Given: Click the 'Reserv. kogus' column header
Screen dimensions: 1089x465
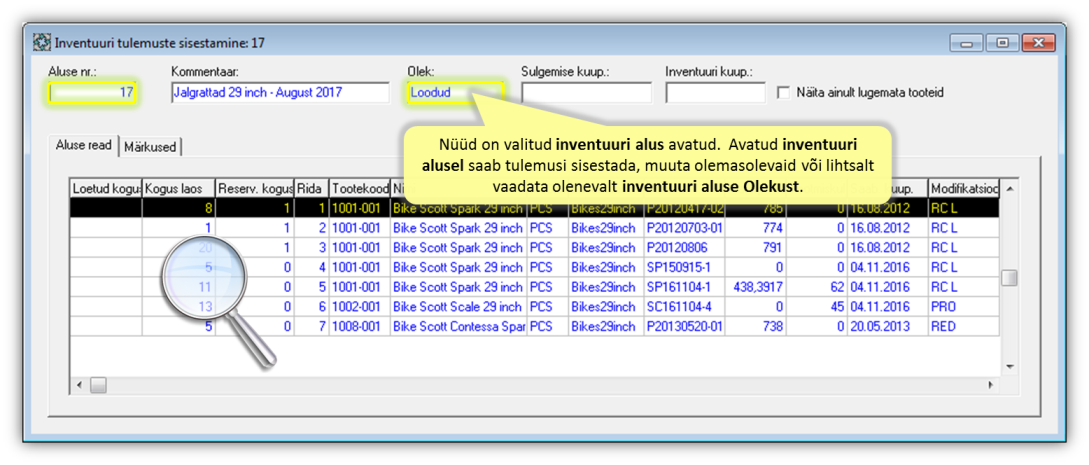Looking at the screenshot, I should [x=255, y=189].
